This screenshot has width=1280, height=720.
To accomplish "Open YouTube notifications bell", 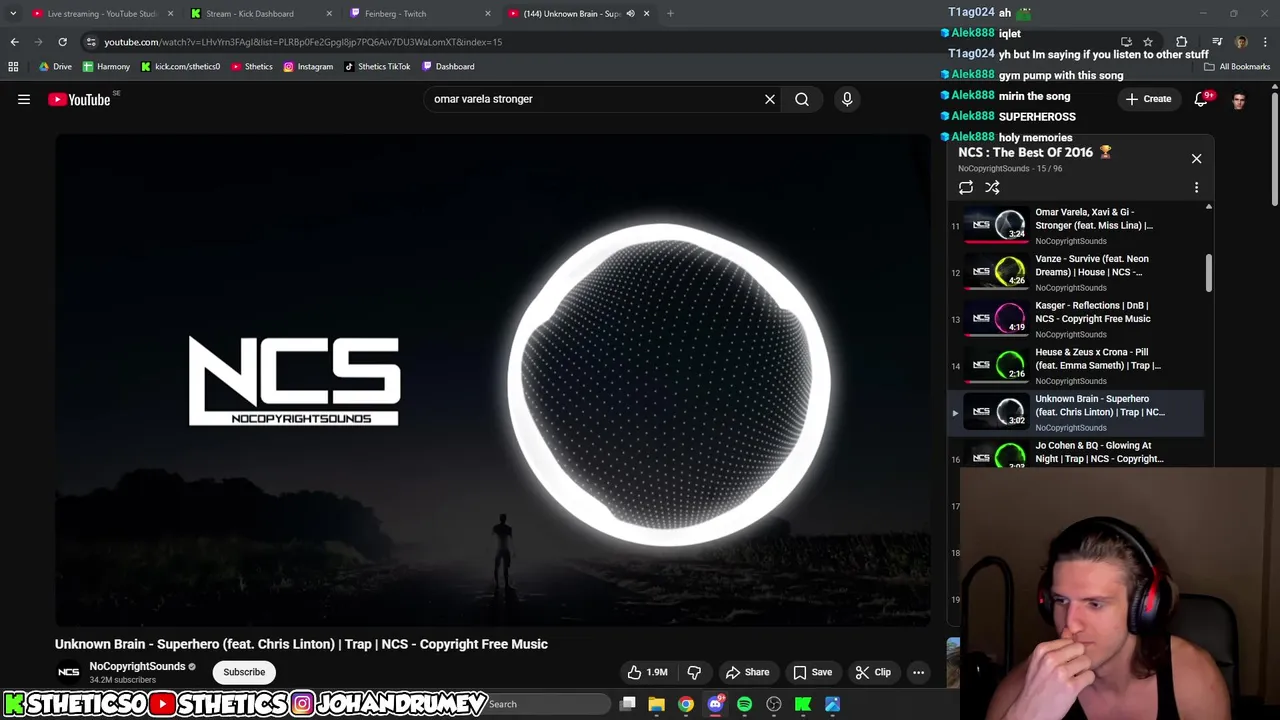I will [x=1201, y=99].
